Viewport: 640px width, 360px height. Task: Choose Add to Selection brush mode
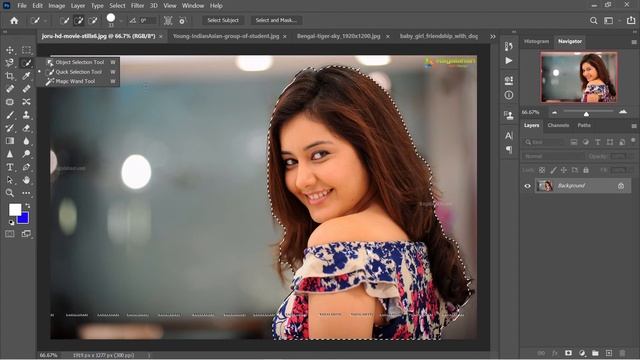coord(79,20)
